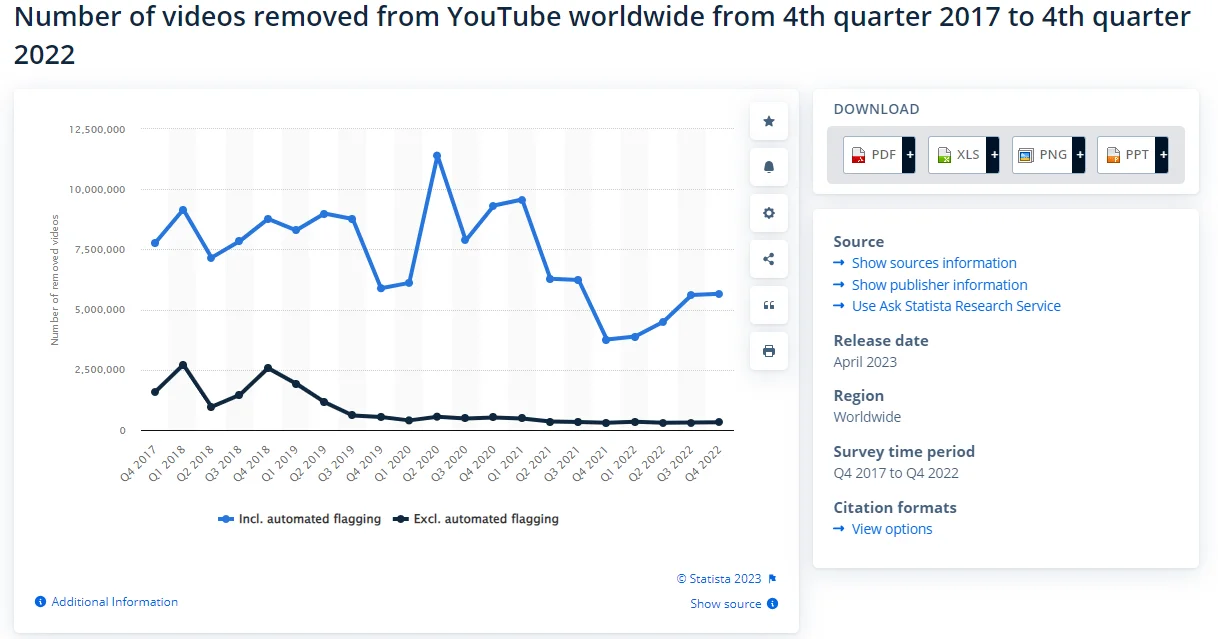Open Show publisher information link

tap(939, 285)
